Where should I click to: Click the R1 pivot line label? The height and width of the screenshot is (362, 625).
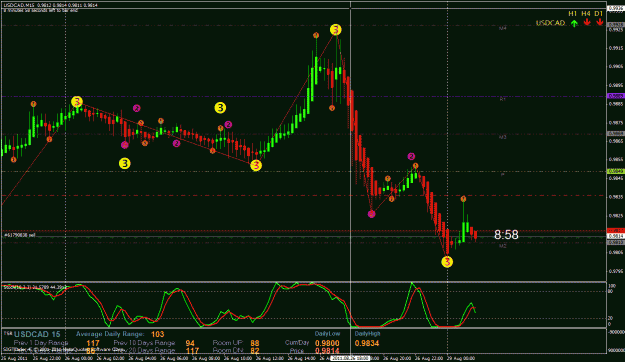coord(503,99)
